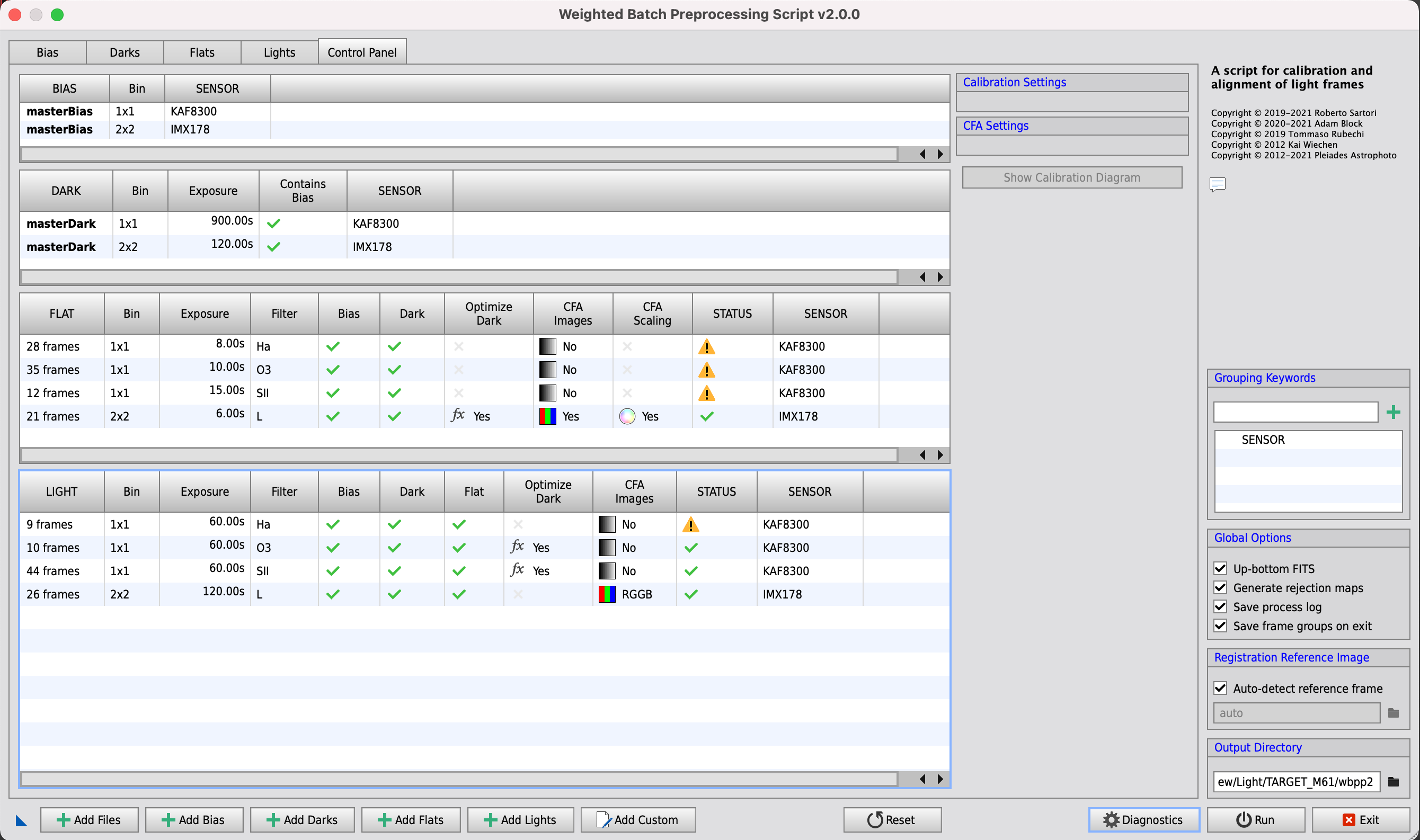Click Add Files button
1420x840 pixels.
click(x=90, y=820)
